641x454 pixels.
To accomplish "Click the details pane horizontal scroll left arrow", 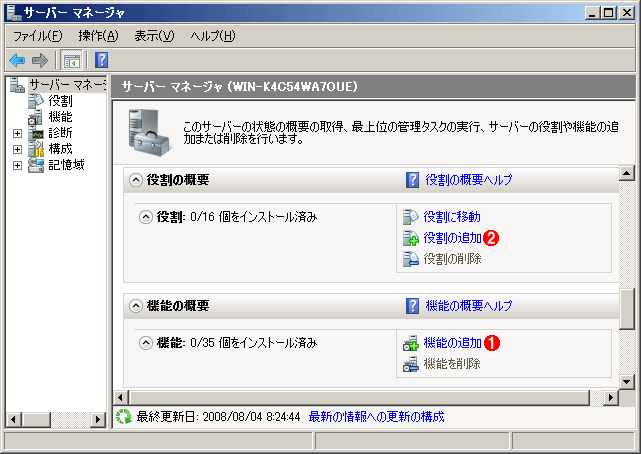I will [120, 397].
